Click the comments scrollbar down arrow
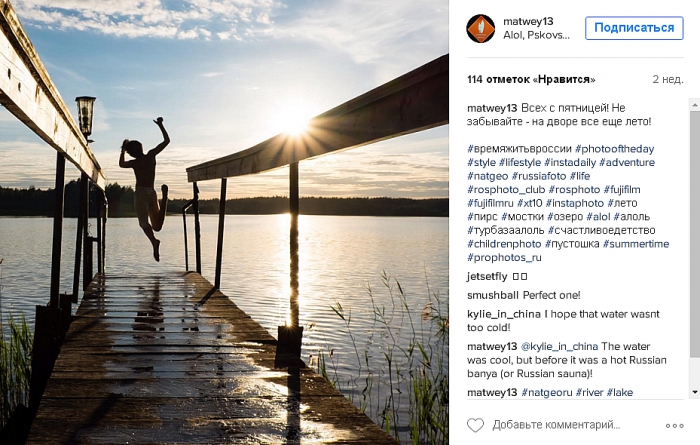This screenshot has width=700, height=445. coord(695,392)
